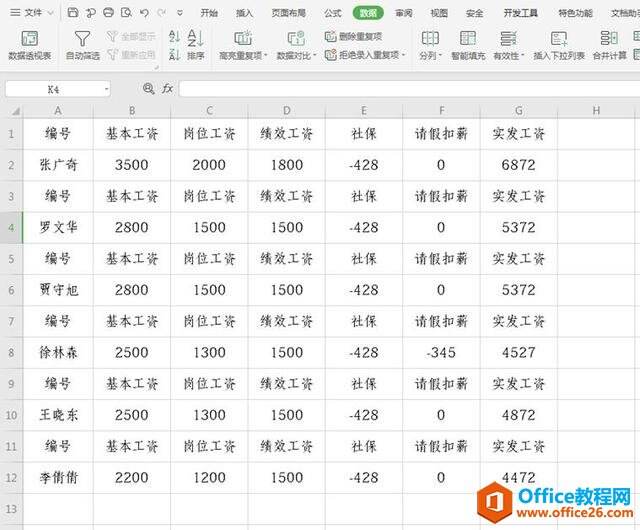The image size is (640, 530).
Task: Click the Redo arrow icon
Action: tap(162, 13)
